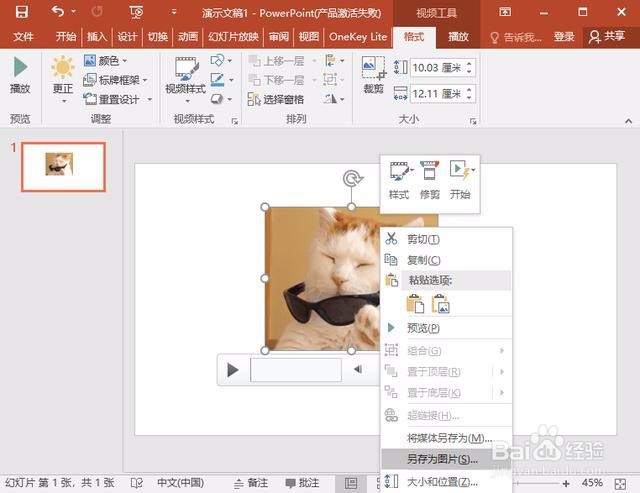640x493 pixels.
Task: Open the align objects dropdown icon
Action: click(x=335, y=61)
